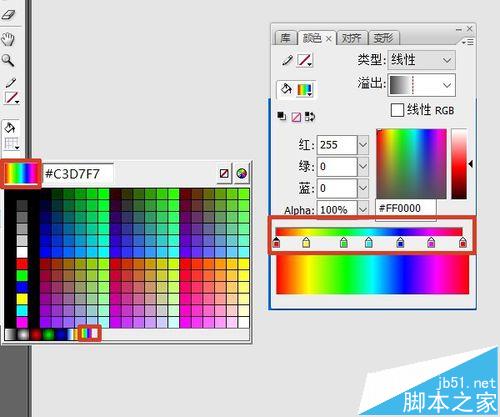Pick the rainbow gradient preset swatch
The height and width of the screenshot is (417, 500).
(86, 333)
